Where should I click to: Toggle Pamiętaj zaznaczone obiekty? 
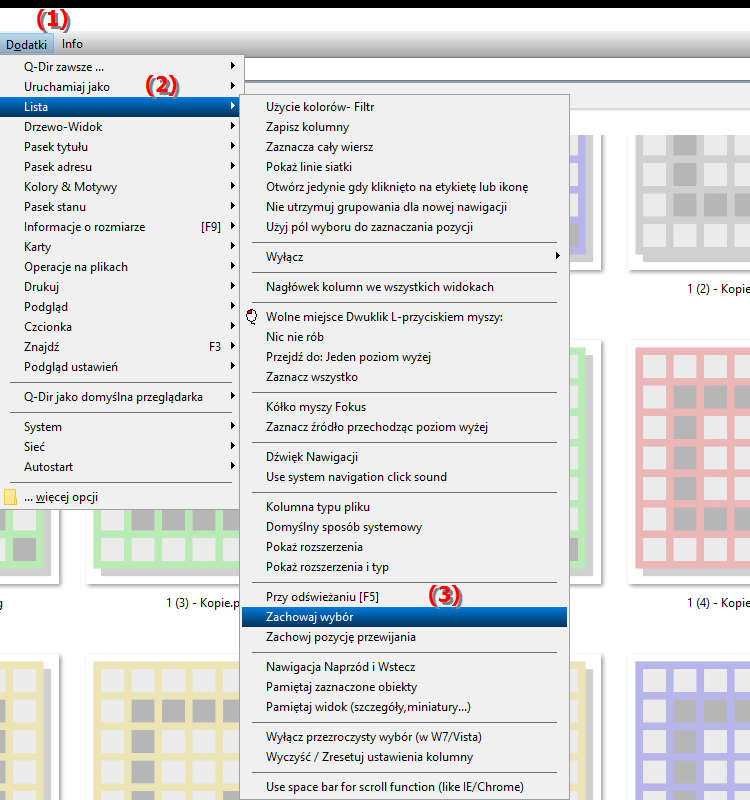(x=404, y=687)
